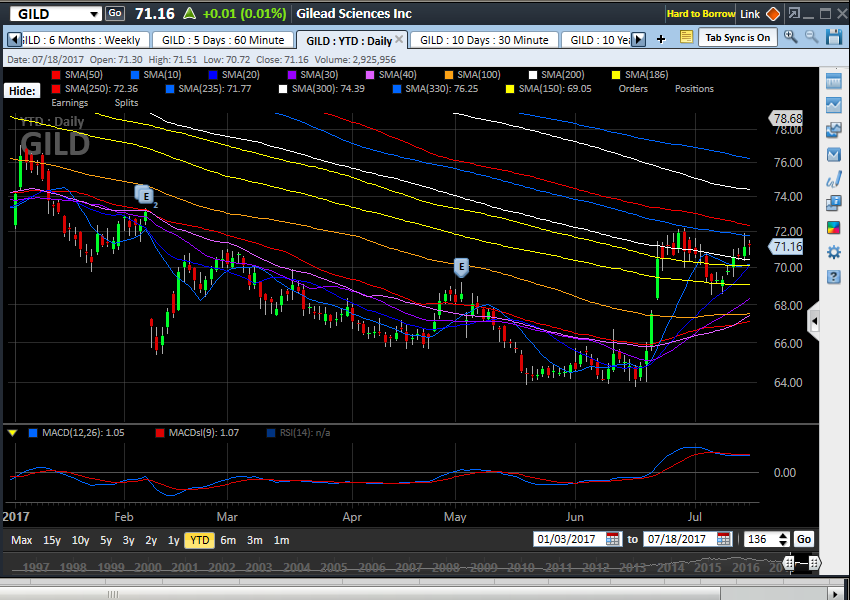
Task: Collapse the lower indicator panel with yellow triangle
Action: 12,433
